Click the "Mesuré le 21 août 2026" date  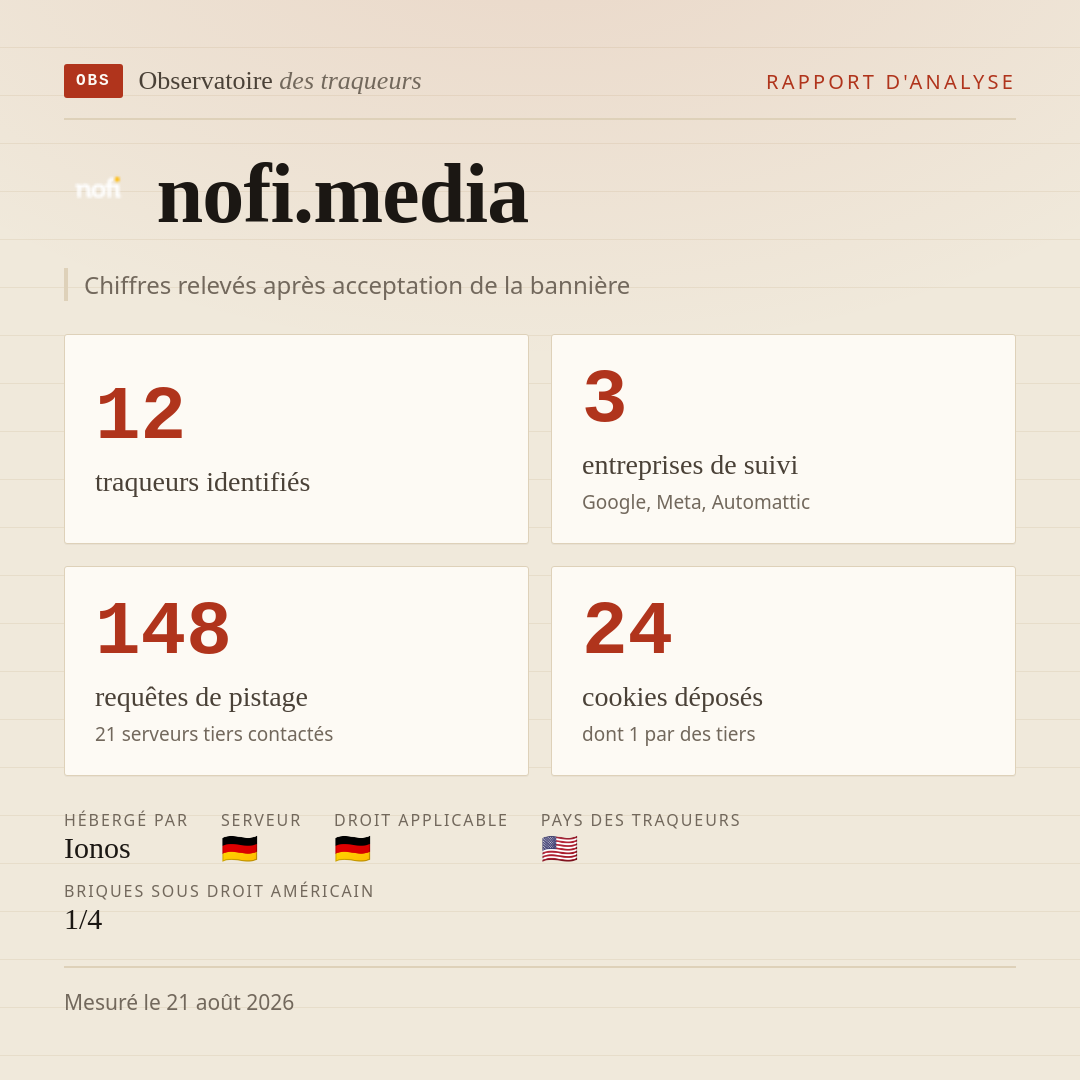pyautogui.click(x=179, y=1002)
